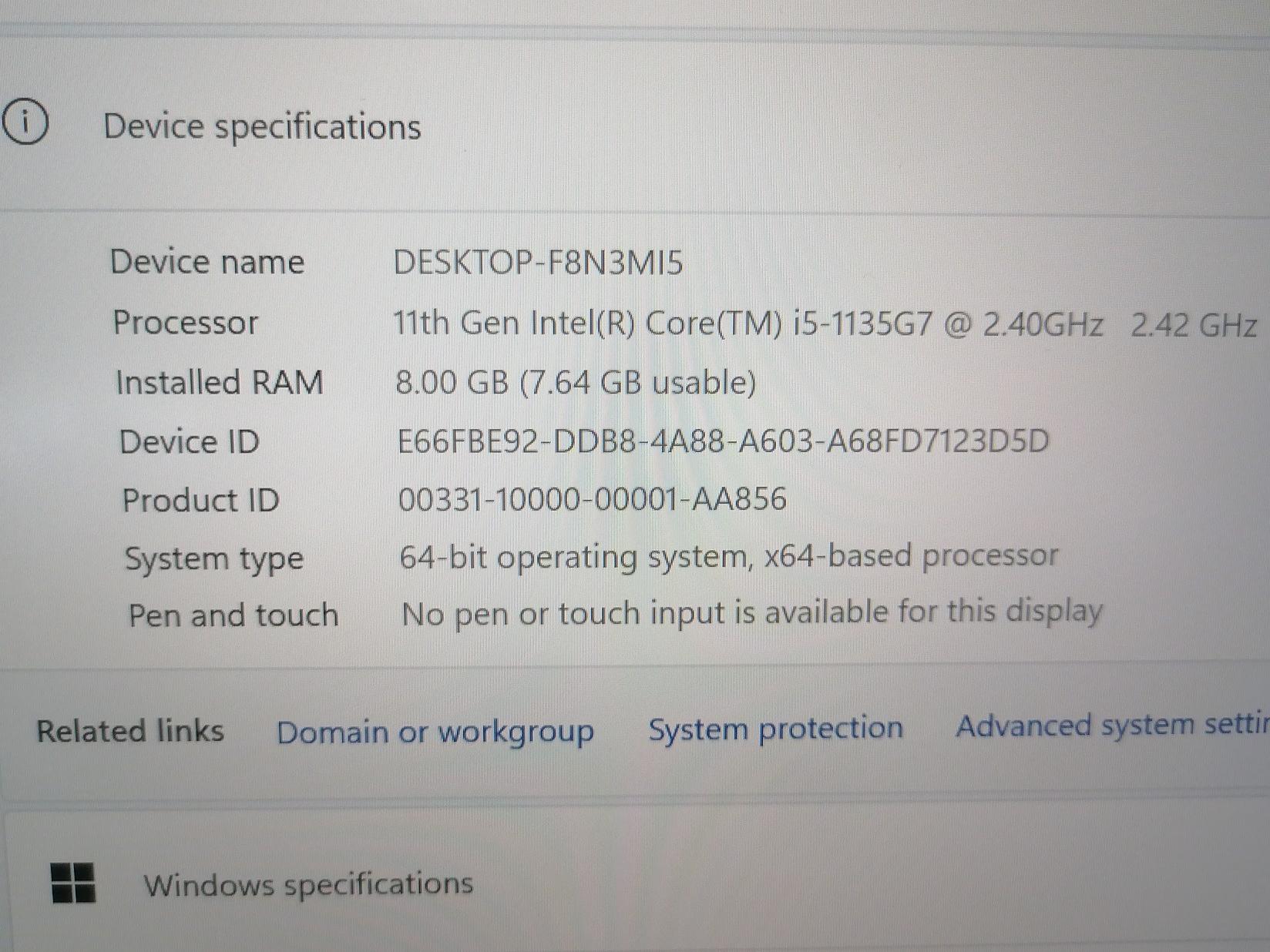Collapse the Device specifications section
Image resolution: width=1270 pixels, height=952 pixels.
click(x=262, y=126)
